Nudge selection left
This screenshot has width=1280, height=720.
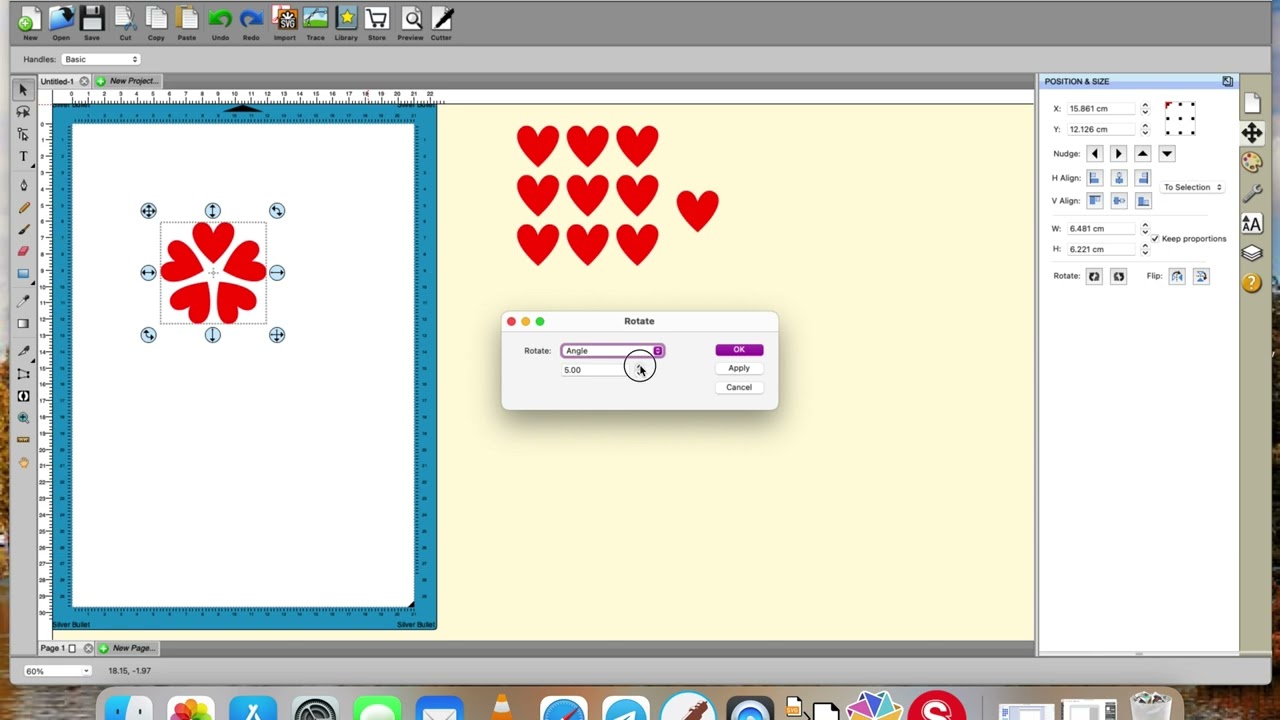pyautogui.click(x=1095, y=154)
